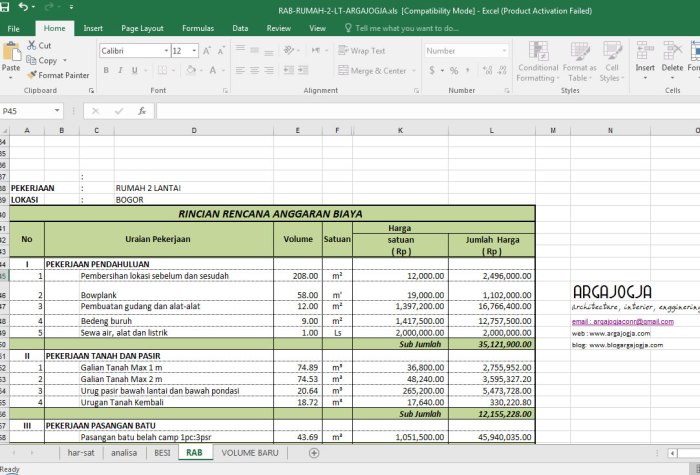This screenshot has height=475, width=700.
Task: Apply percent style to cells
Action: (x=454, y=71)
